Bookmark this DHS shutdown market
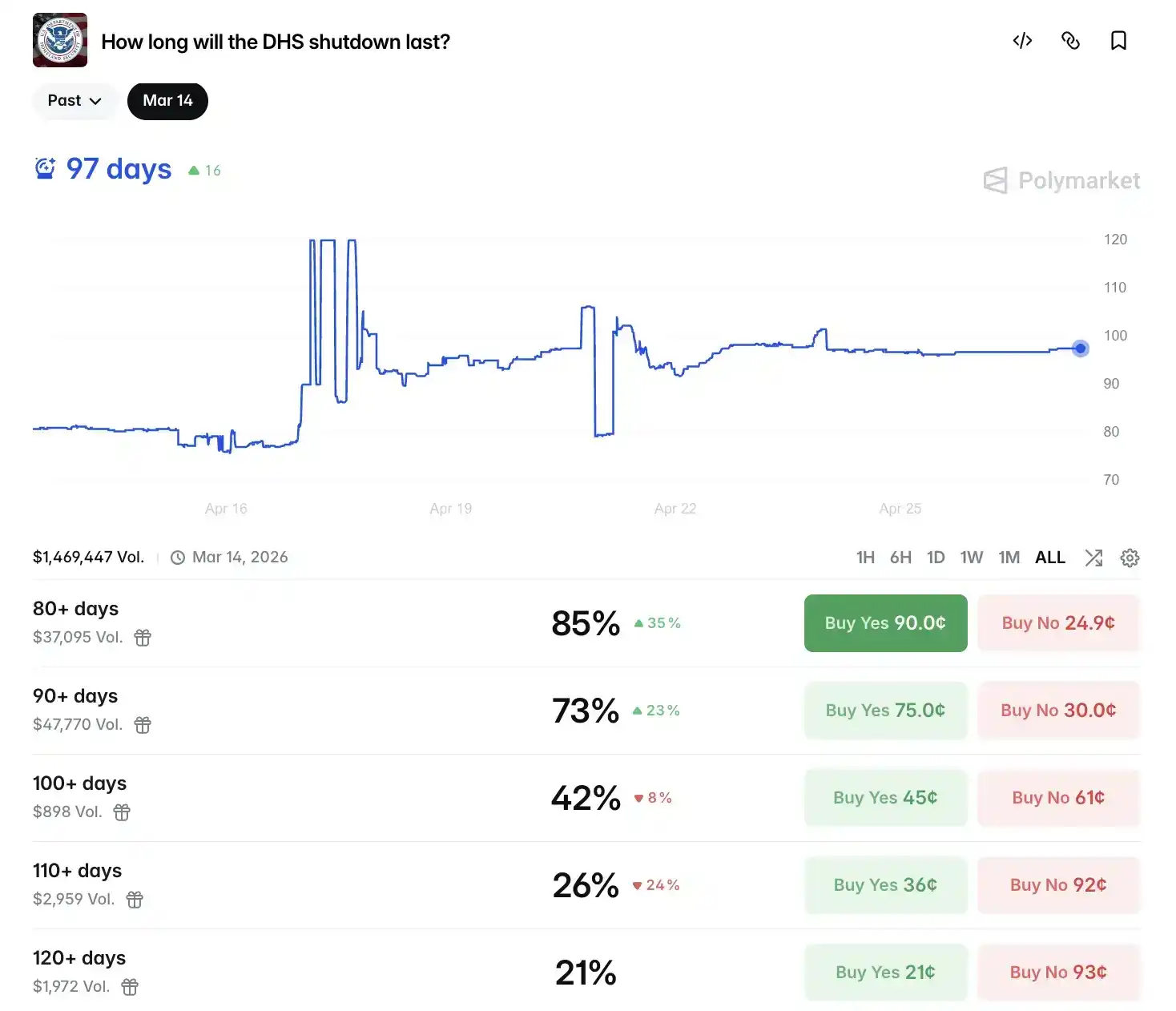The width and height of the screenshot is (1176, 1011). 1118,41
